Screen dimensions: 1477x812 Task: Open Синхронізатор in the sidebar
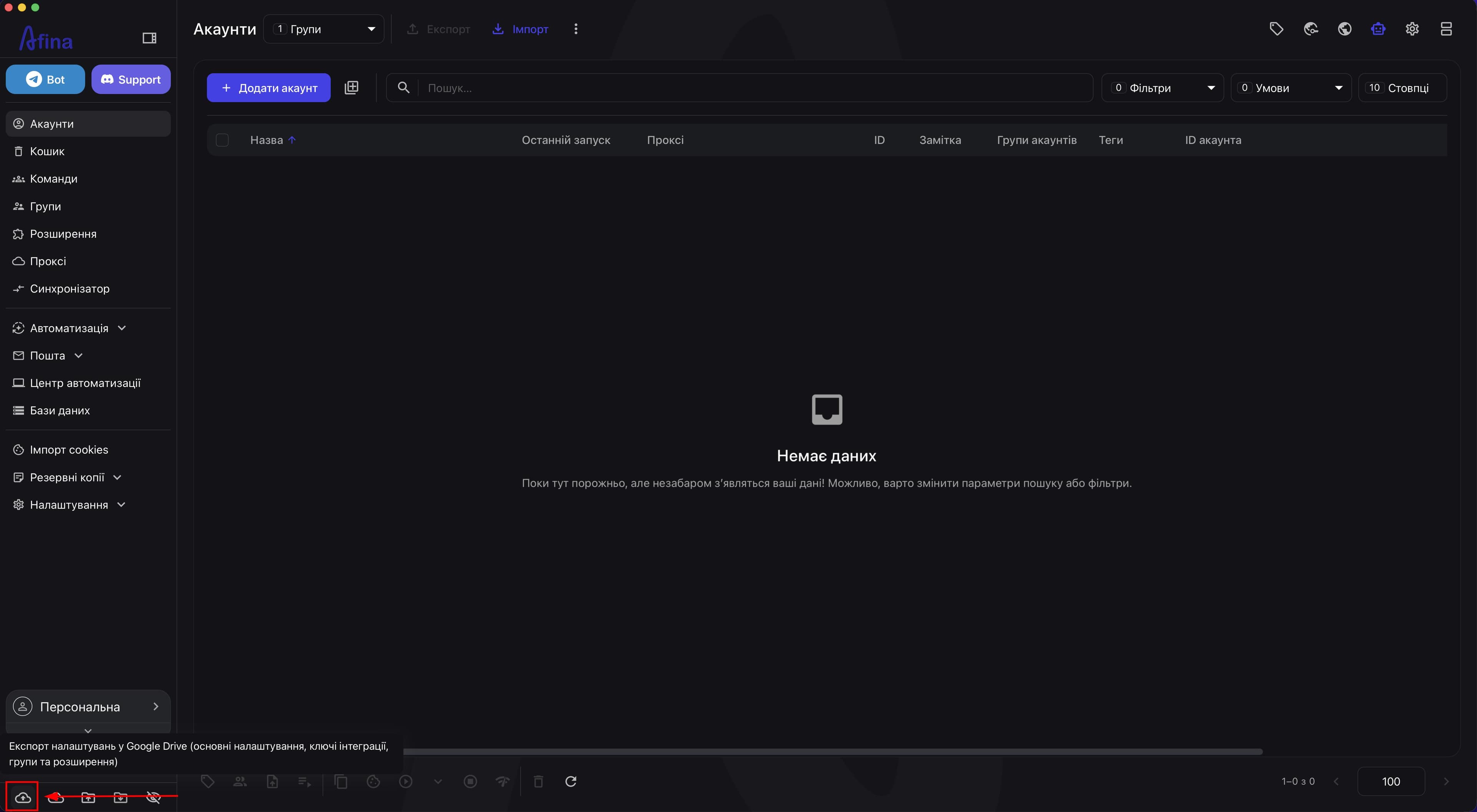pos(88,288)
